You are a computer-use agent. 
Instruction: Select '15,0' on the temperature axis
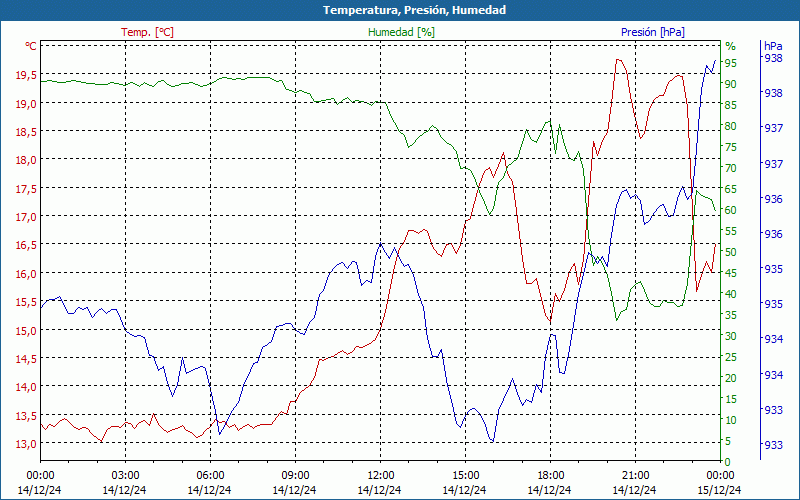[26, 330]
